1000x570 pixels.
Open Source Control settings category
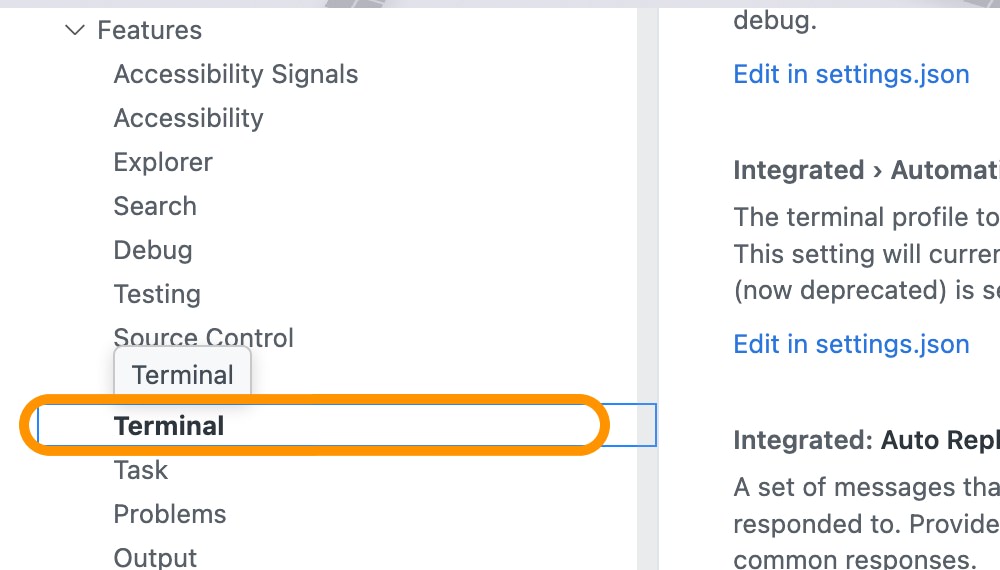pos(203,337)
